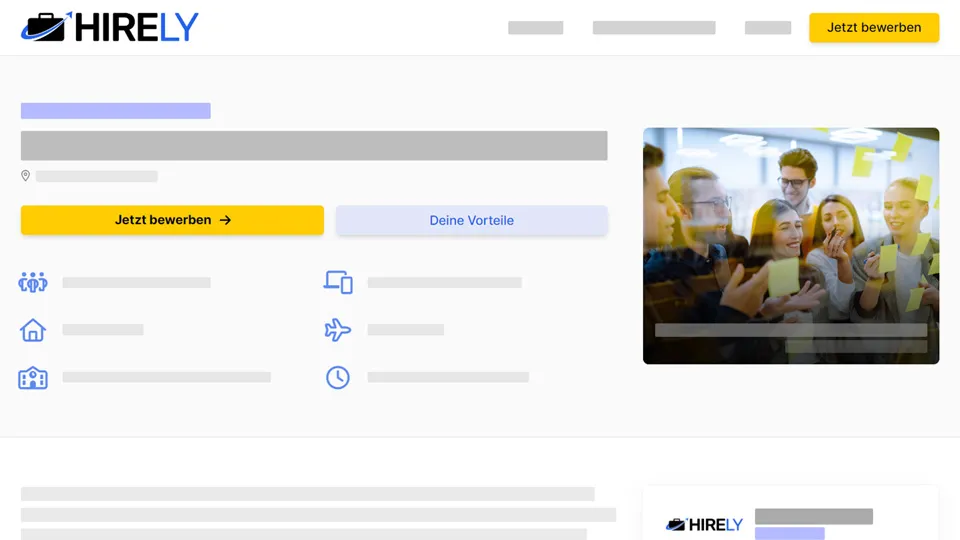Click the wide gray job title bar
The image size is (960, 540).
tap(314, 146)
